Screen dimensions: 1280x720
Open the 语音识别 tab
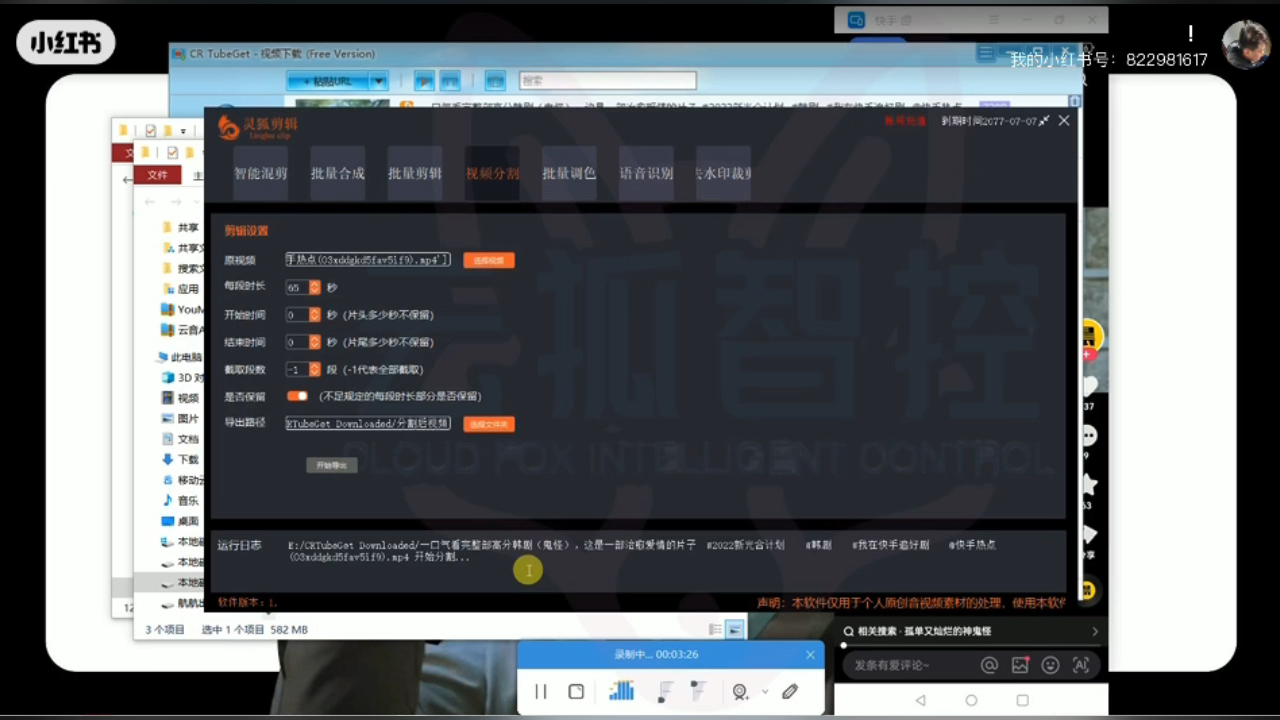[x=646, y=173]
